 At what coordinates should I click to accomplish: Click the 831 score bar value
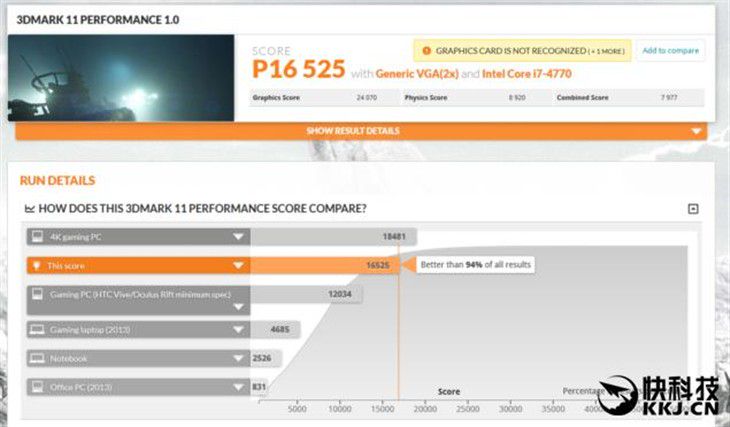259,386
